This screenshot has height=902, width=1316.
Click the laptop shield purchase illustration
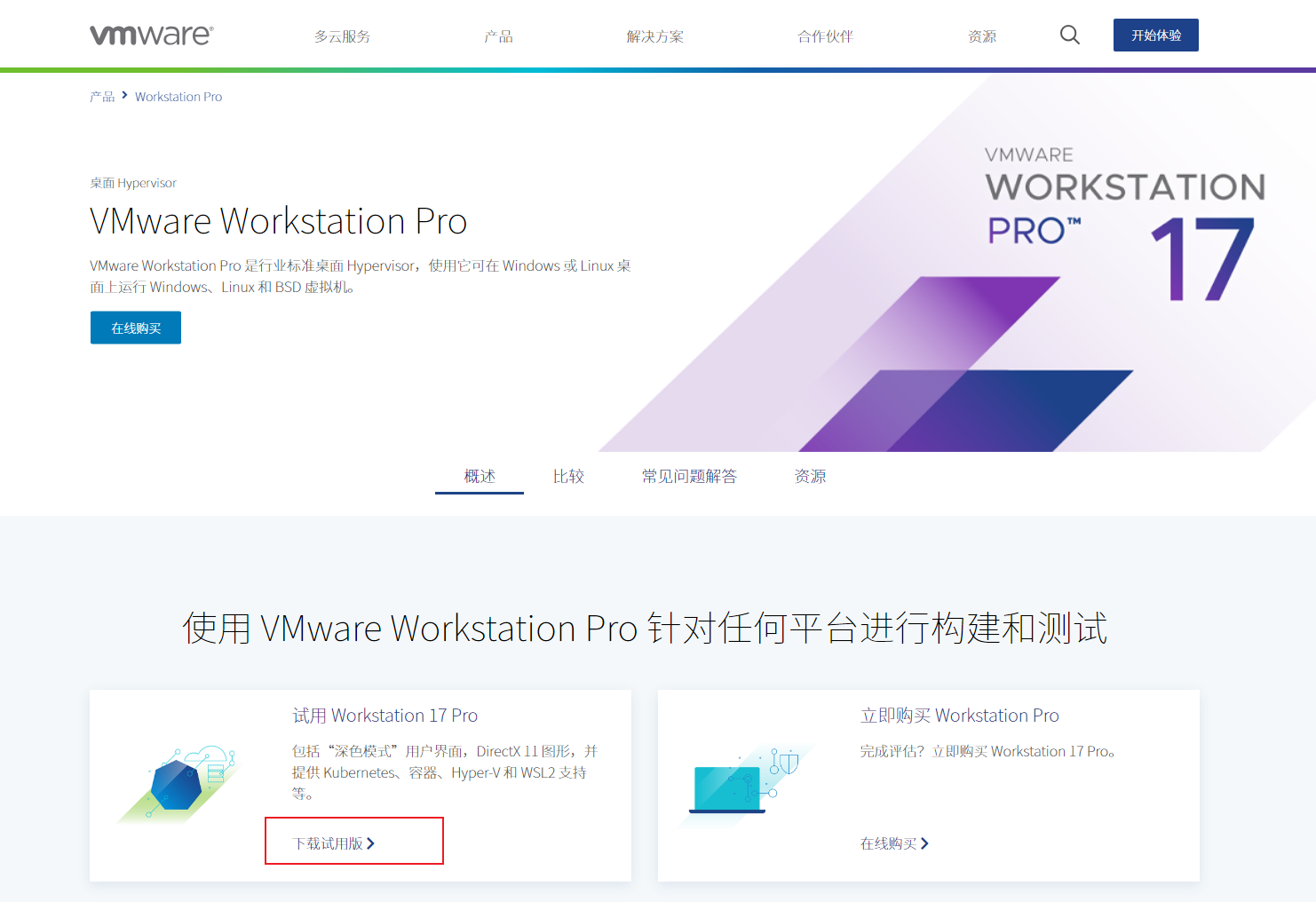tap(744, 784)
